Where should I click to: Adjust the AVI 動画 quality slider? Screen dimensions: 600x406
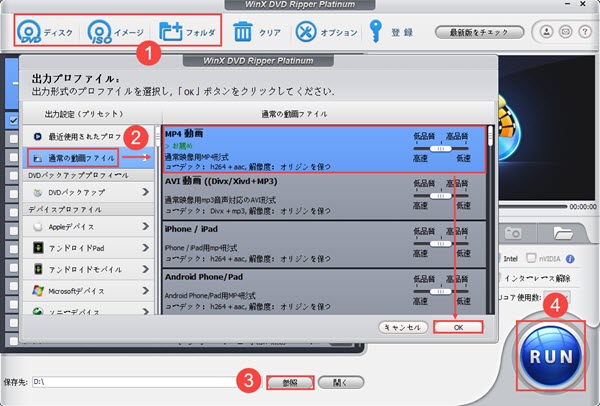click(441, 196)
